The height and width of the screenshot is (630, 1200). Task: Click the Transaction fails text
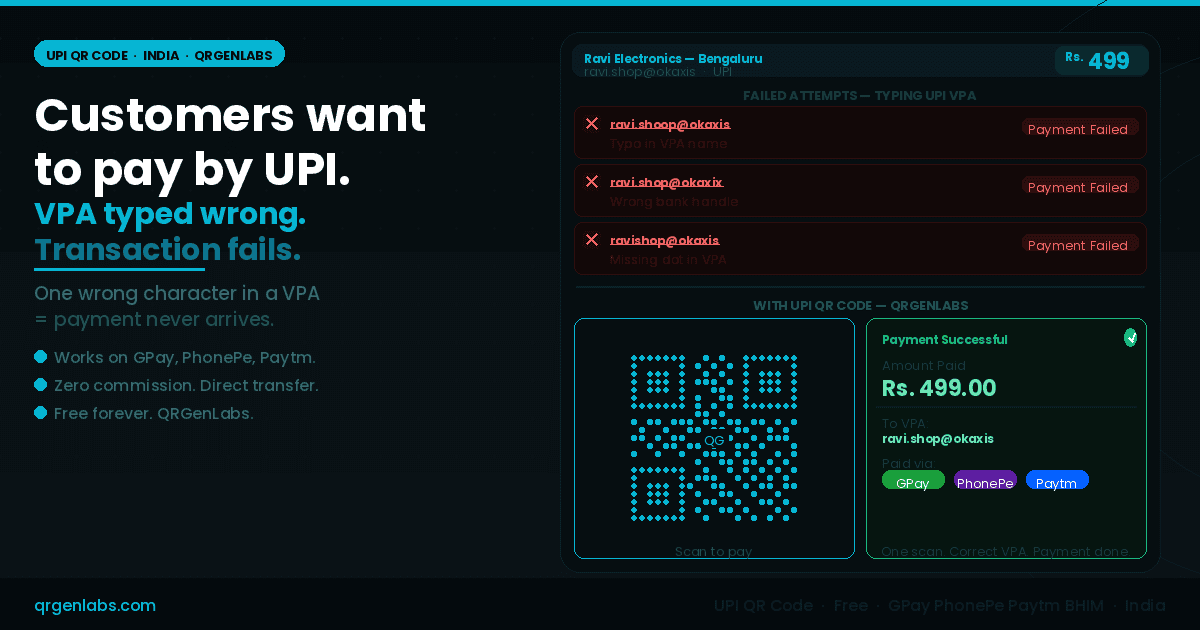pyautogui.click(x=167, y=250)
